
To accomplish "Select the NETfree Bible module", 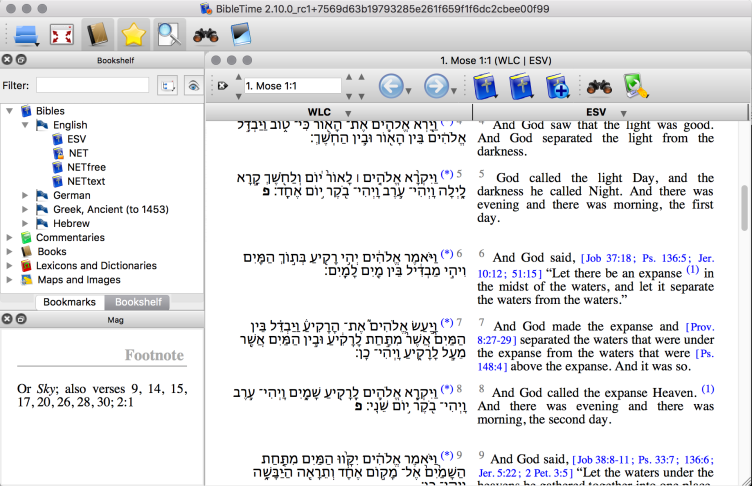I will [85, 167].
